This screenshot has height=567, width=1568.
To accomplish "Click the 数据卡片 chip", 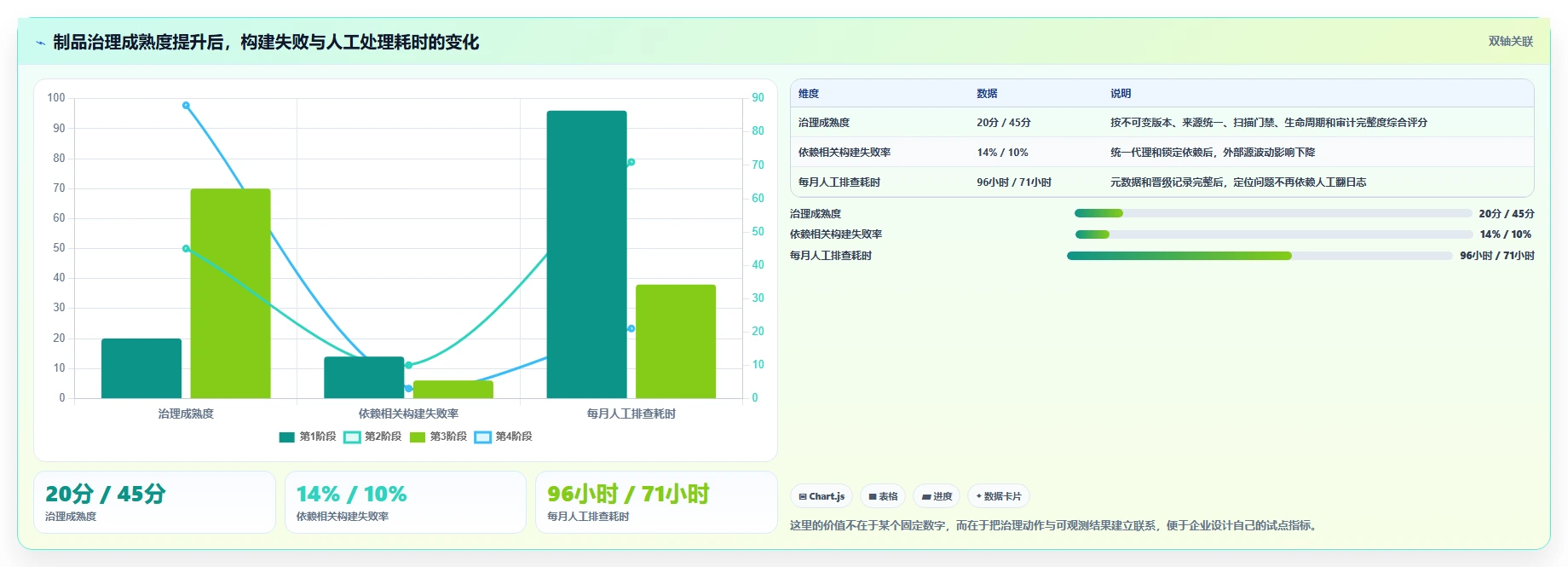I will tap(999, 496).
